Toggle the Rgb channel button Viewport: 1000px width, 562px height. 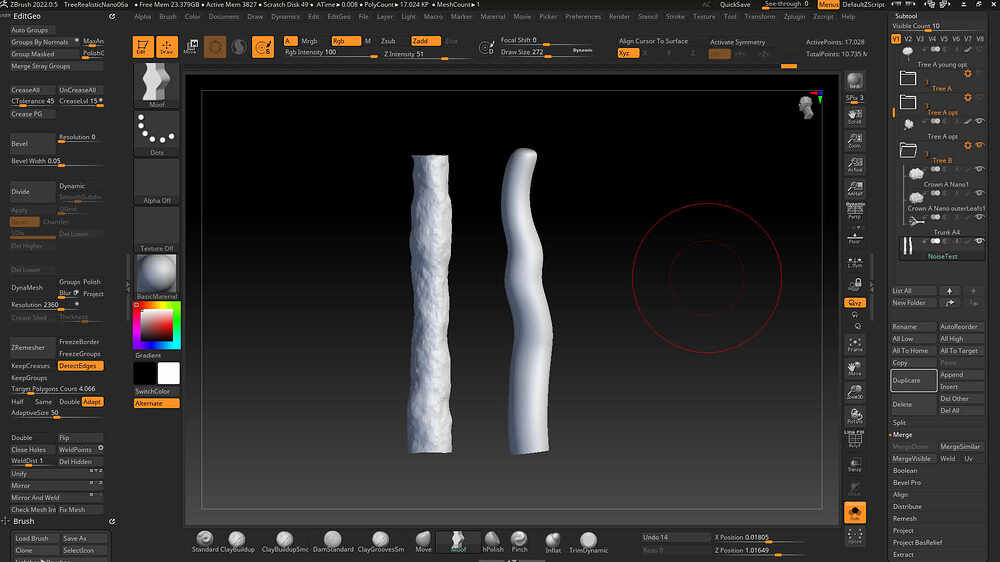(x=346, y=41)
